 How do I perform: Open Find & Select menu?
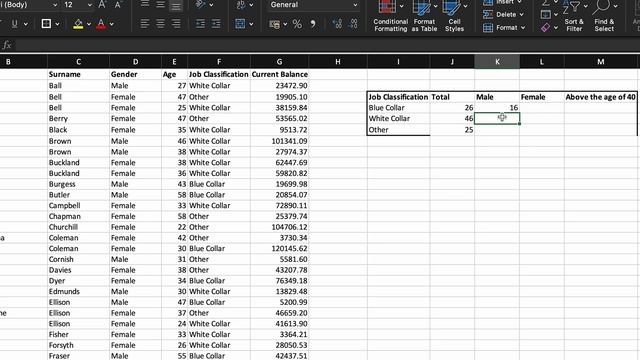pyautogui.click(x=604, y=16)
